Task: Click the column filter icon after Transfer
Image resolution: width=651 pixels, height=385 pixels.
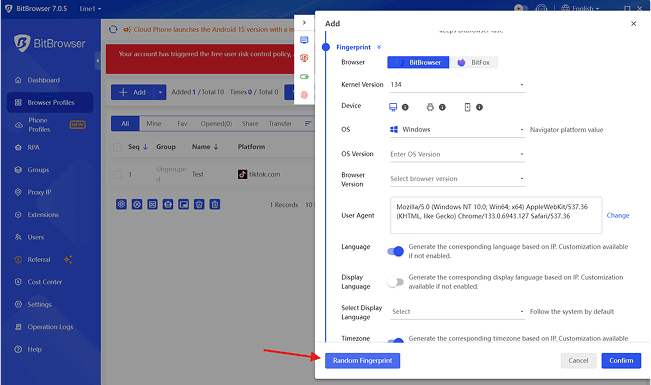Action: click(x=308, y=123)
